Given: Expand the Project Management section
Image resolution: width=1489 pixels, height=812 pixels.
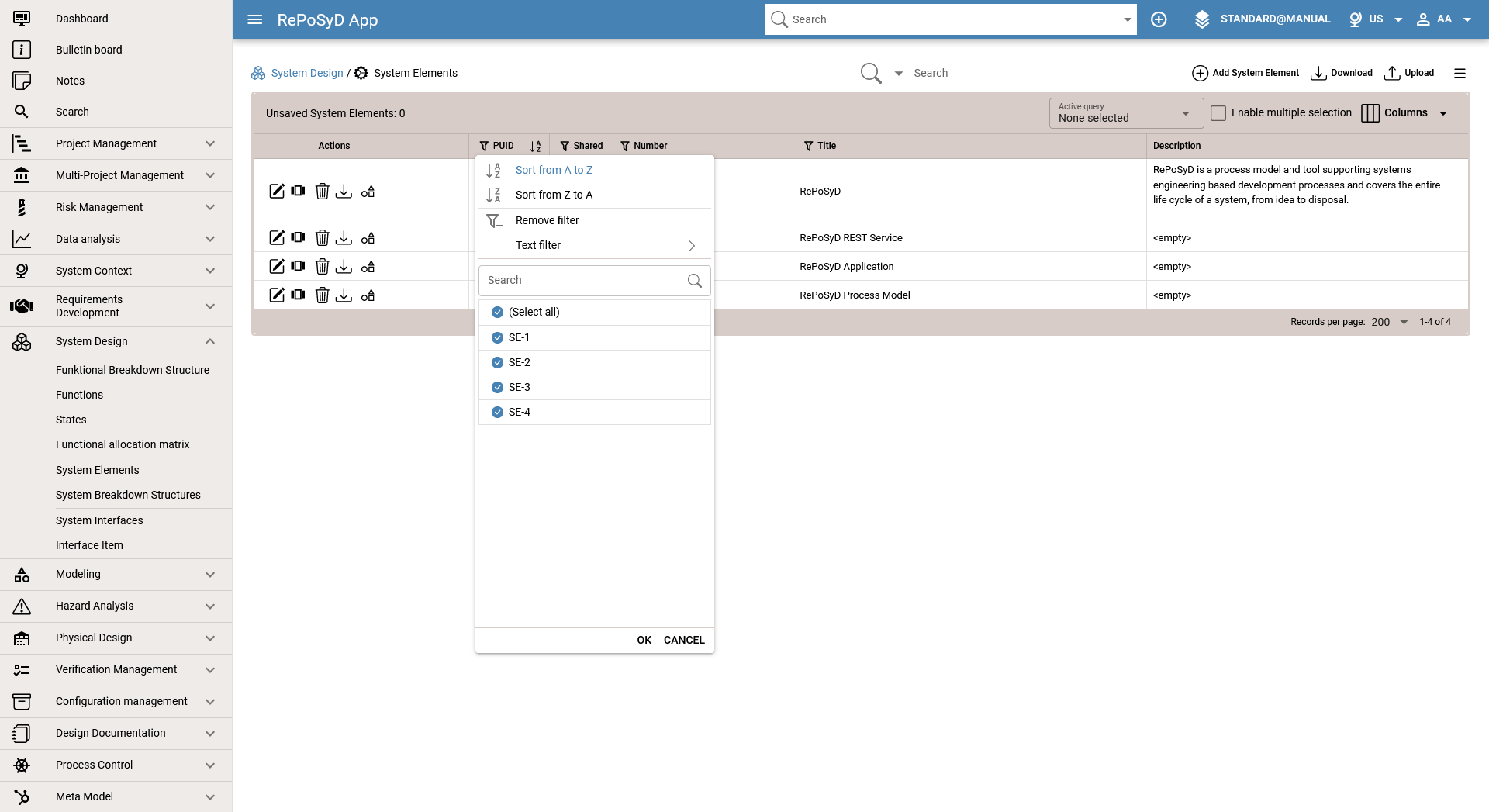Looking at the screenshot, I should point(210,143).
